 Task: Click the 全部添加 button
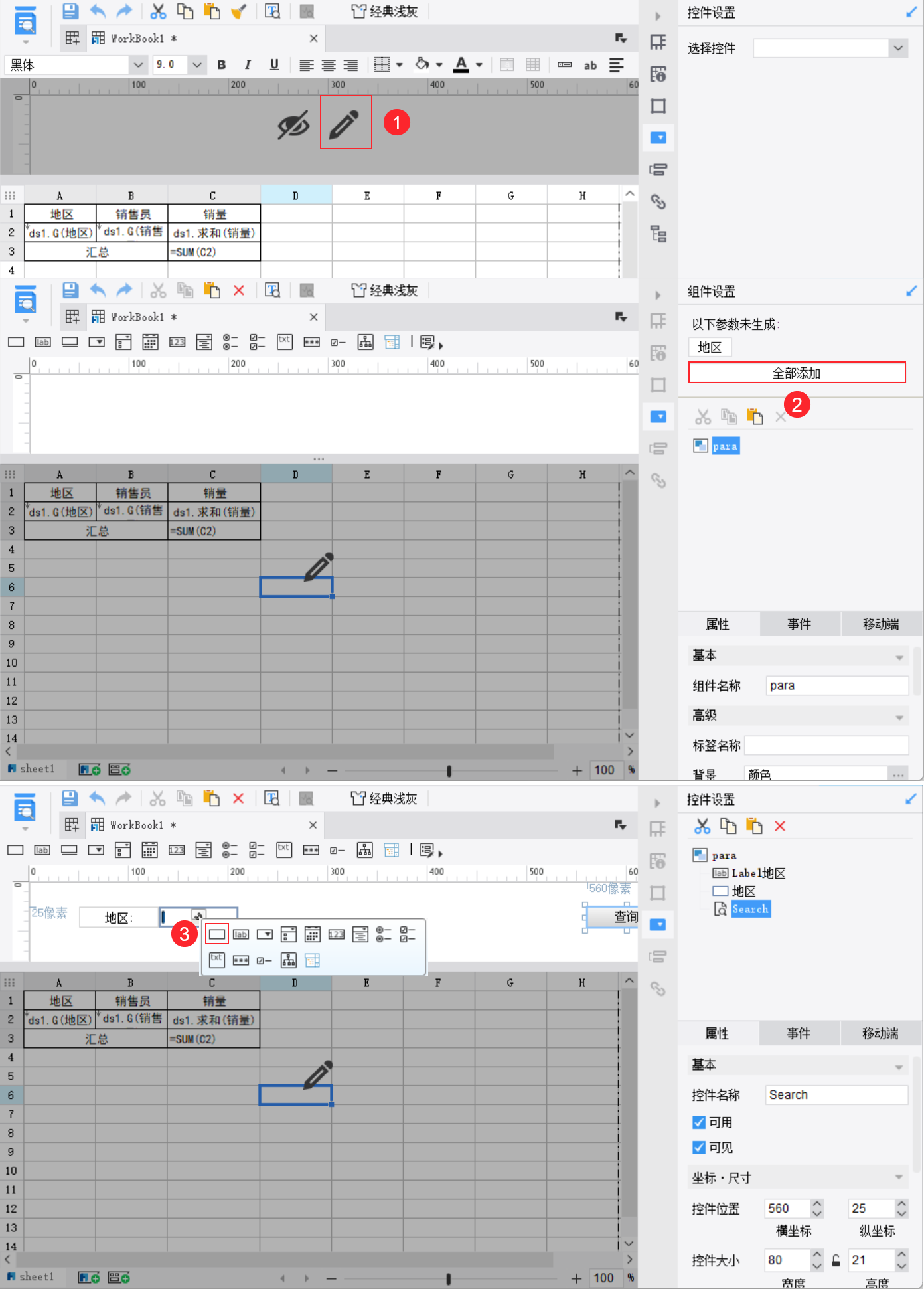pos(797,373)
